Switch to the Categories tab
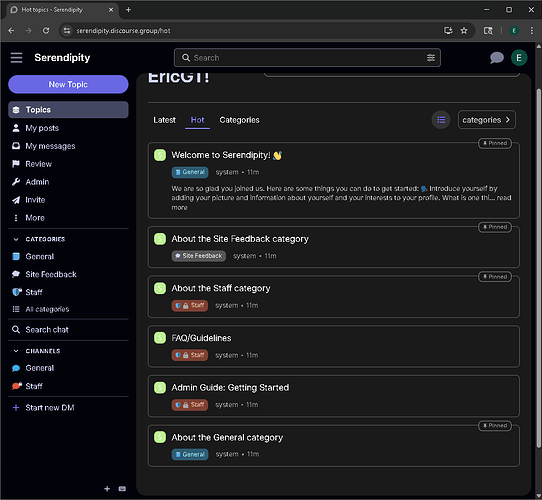 pyautogui.click(x=239, y=120)
